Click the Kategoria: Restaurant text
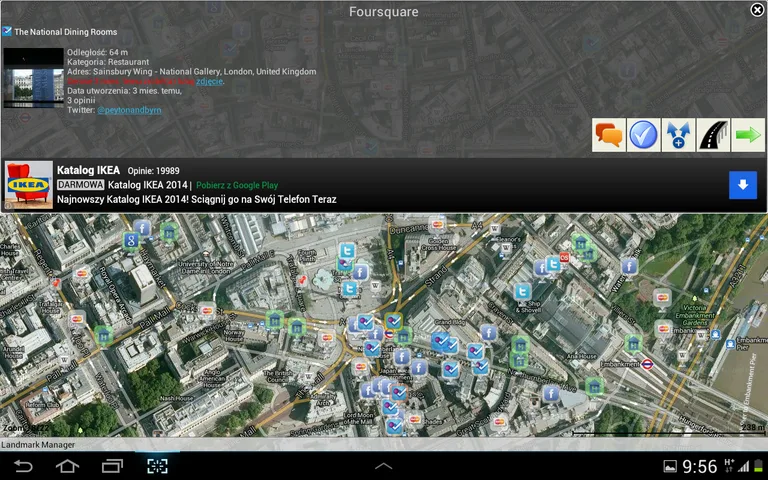The height and width of the screenshot is (480, 768). click(108, 62)
